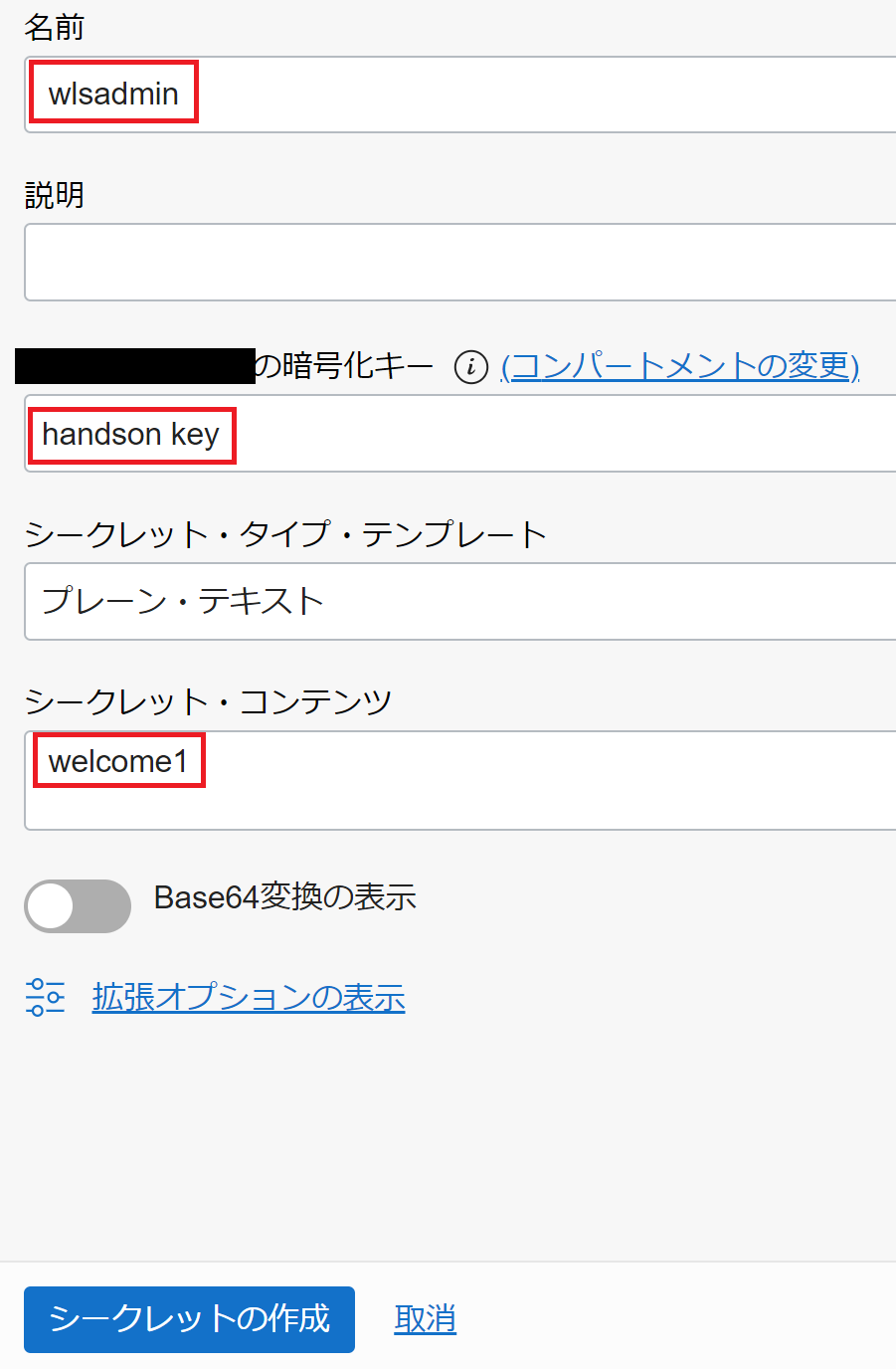The width and height of the screenshot is (896, 1369).
Task: Click the empty area below the advanced options link
Action: pos(448,1134)
